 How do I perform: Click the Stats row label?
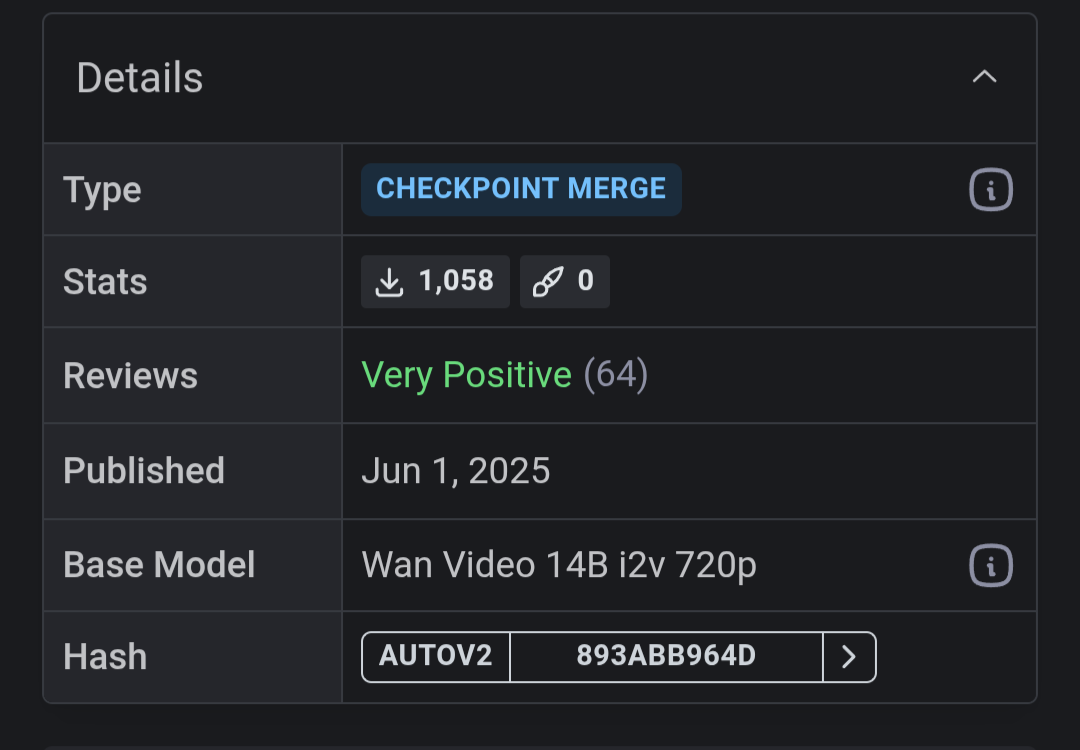pyautogui.click(x=105, y=282)
